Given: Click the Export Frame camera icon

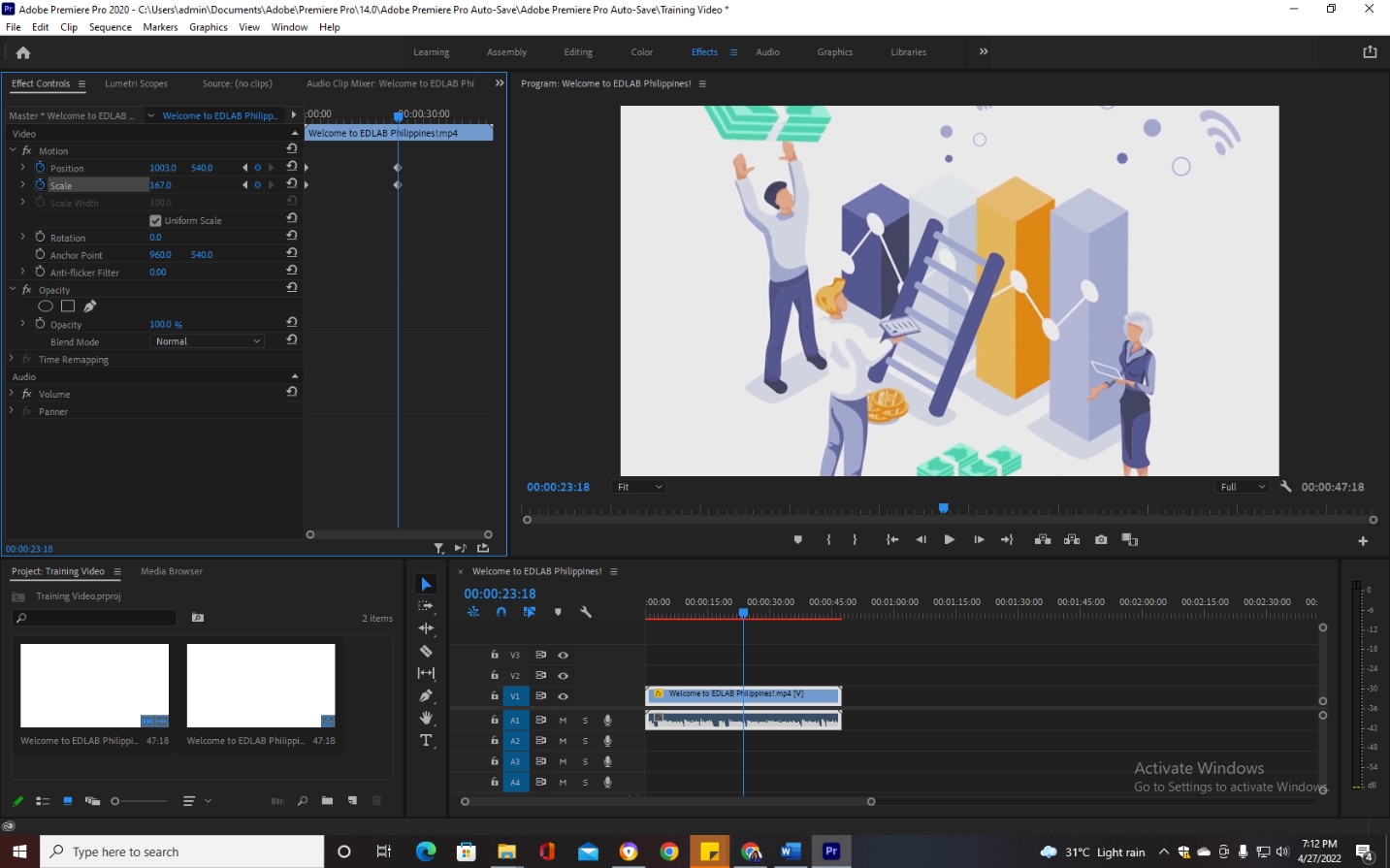Looking at the screenshot, I should 1101,540.
